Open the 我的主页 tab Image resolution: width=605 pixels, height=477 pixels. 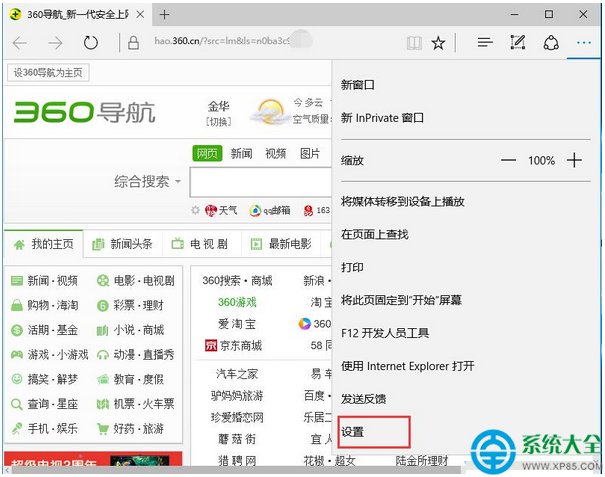pos(44,244)
